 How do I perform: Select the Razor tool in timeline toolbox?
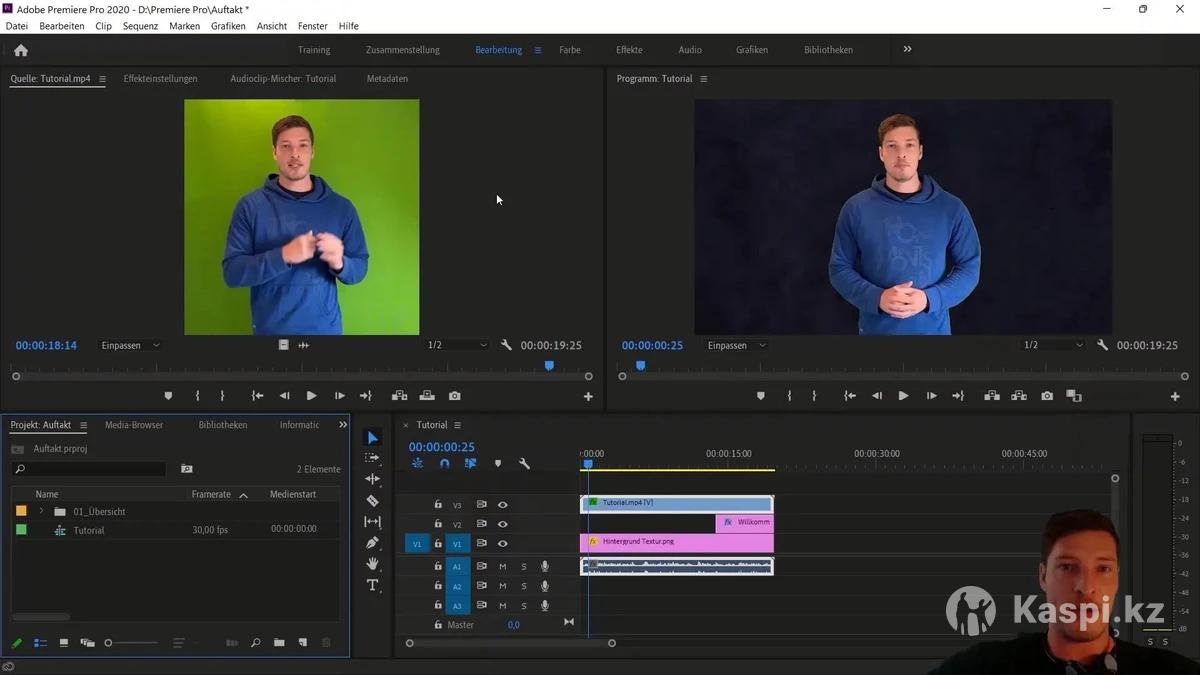[372, 501]
